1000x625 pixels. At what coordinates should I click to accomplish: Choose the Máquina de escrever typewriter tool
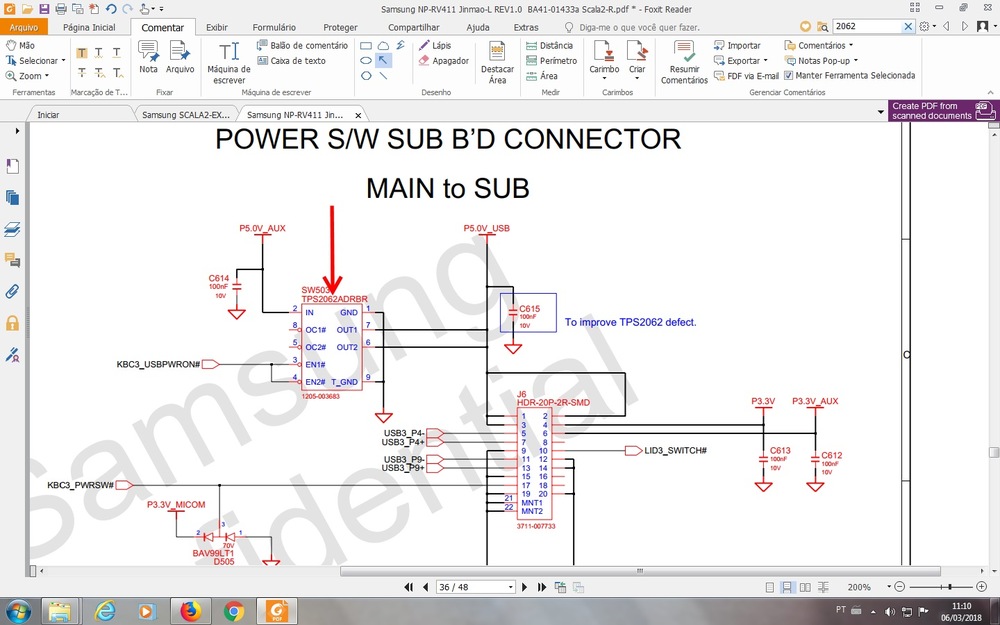(x=229, y=62)
